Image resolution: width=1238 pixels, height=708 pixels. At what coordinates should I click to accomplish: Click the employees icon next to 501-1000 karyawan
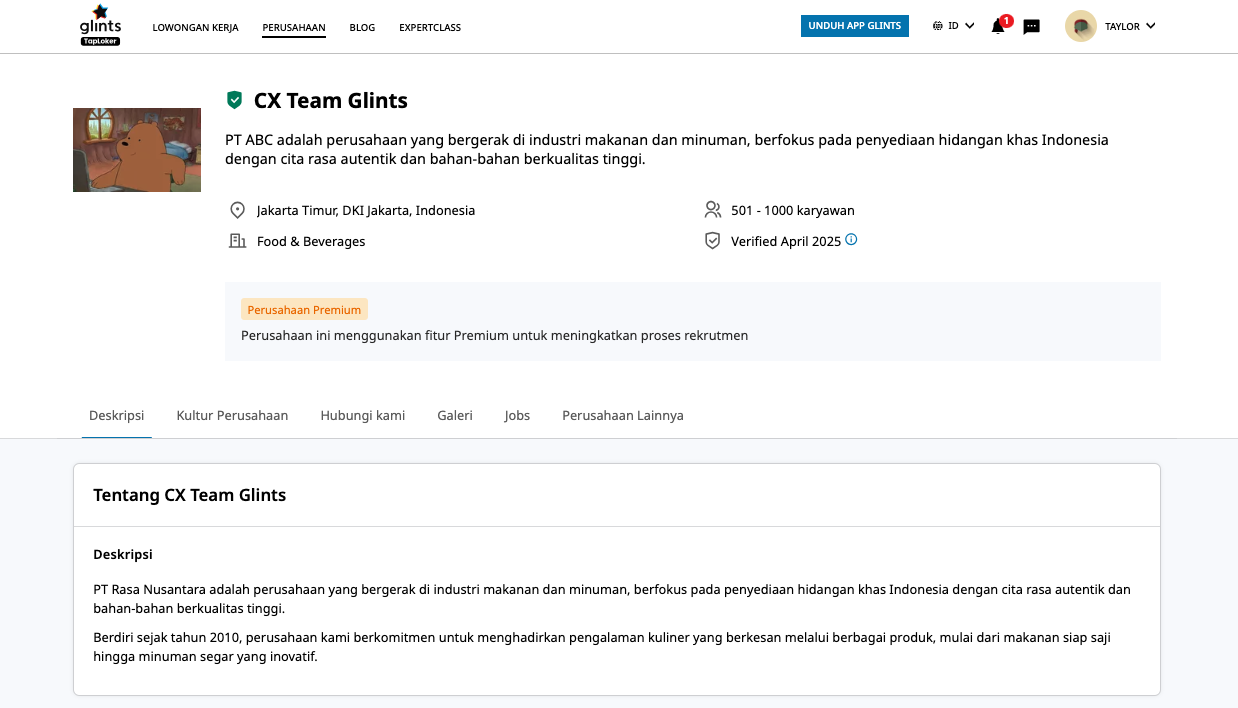pos(712,210)
